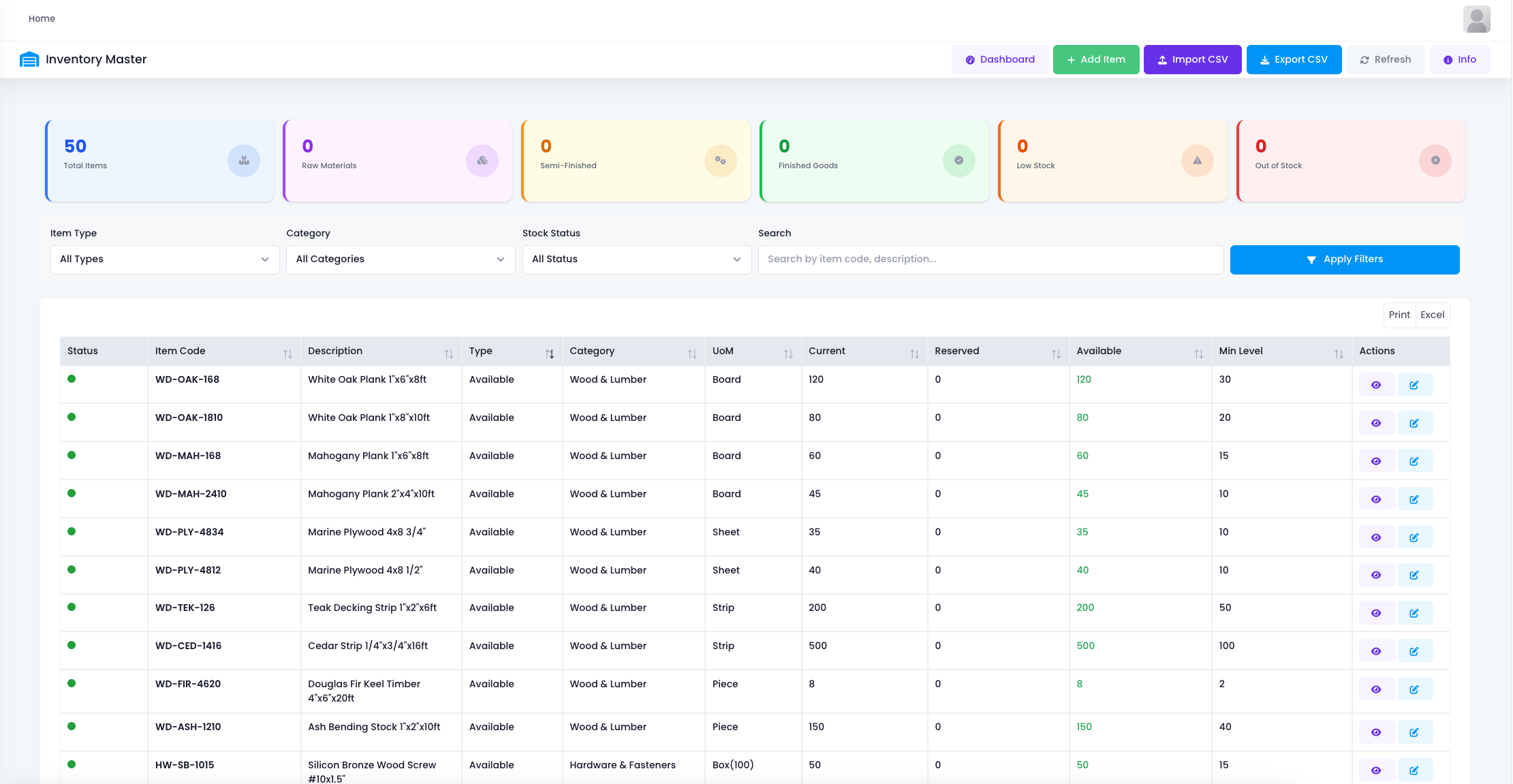Expand the All Categories dropdown

(x=401, y=260)
